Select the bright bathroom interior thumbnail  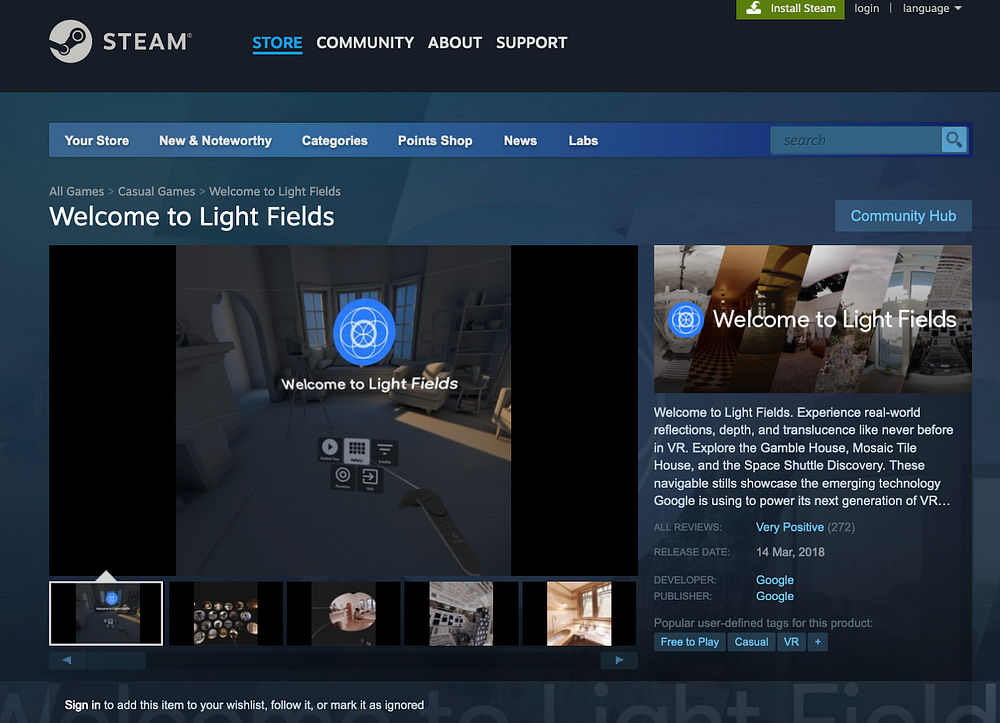pos(579,613)
